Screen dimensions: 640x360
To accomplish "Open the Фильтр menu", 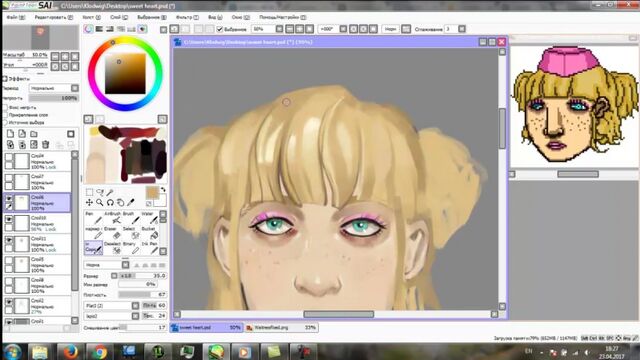I will point(187,18).
